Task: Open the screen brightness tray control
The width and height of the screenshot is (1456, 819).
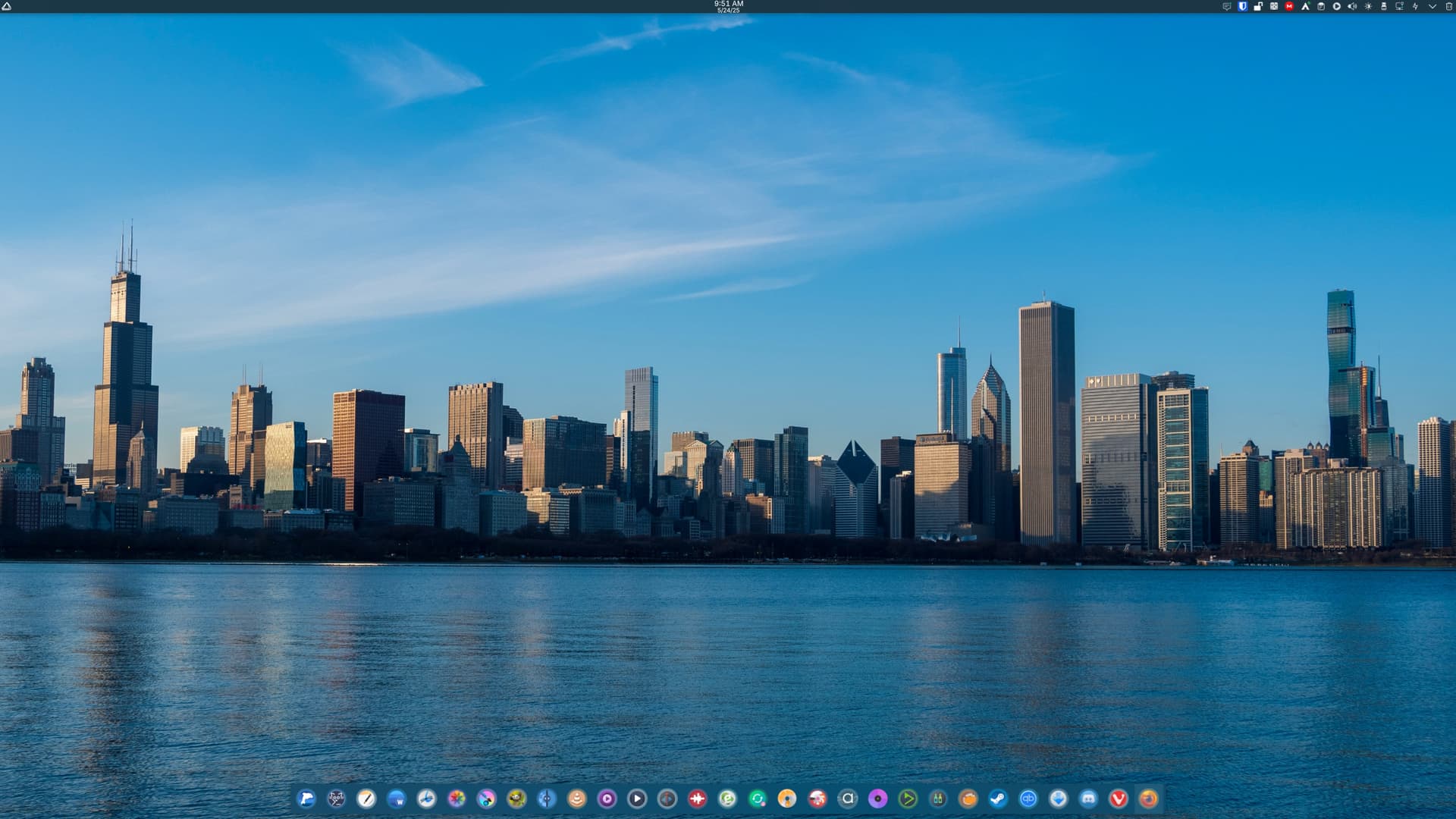Action: pyautogui.click(x=1368, y=6)
